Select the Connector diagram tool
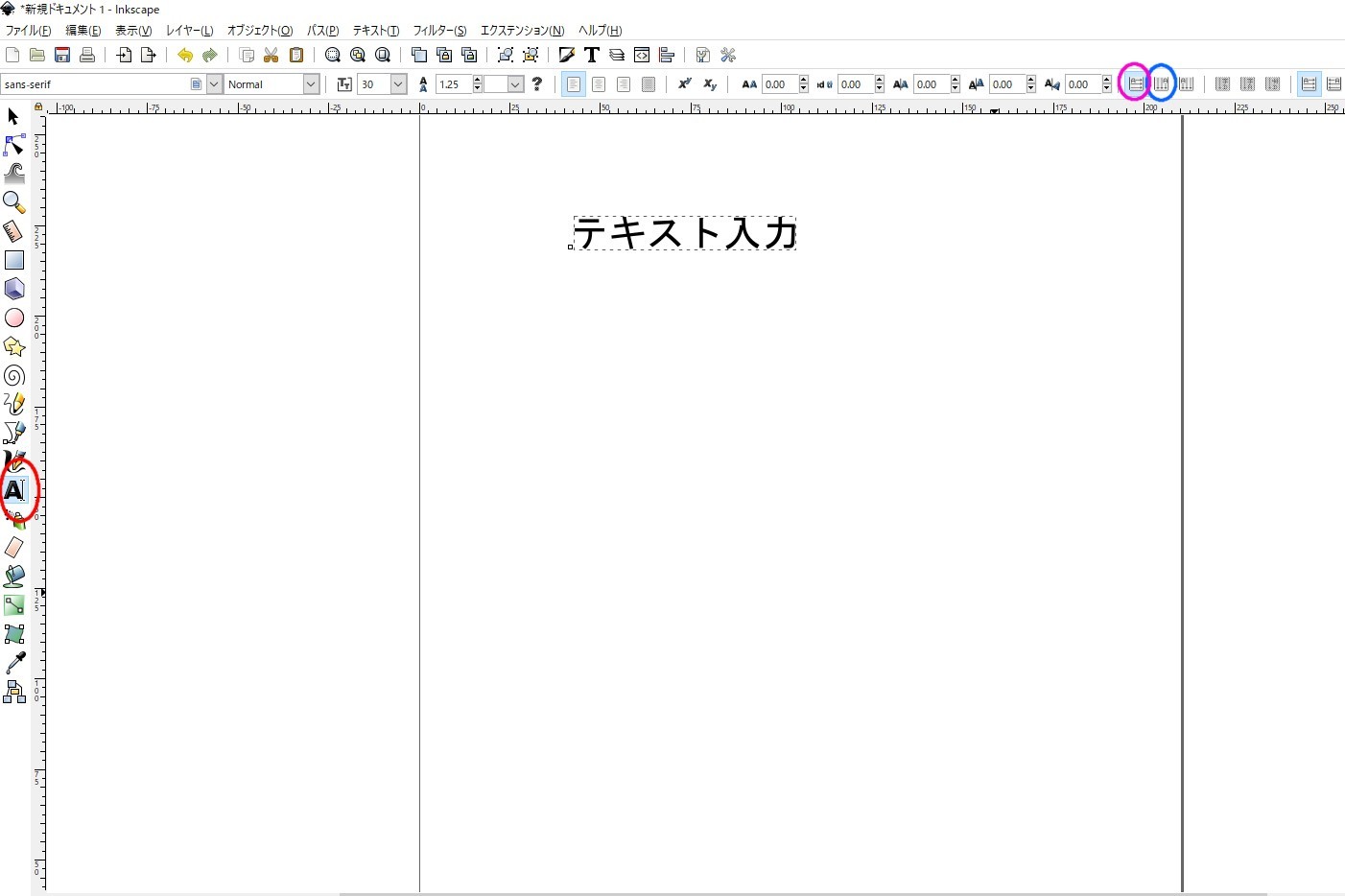The width and height of the screenshot is (1345, 896). tap(13, 692)
